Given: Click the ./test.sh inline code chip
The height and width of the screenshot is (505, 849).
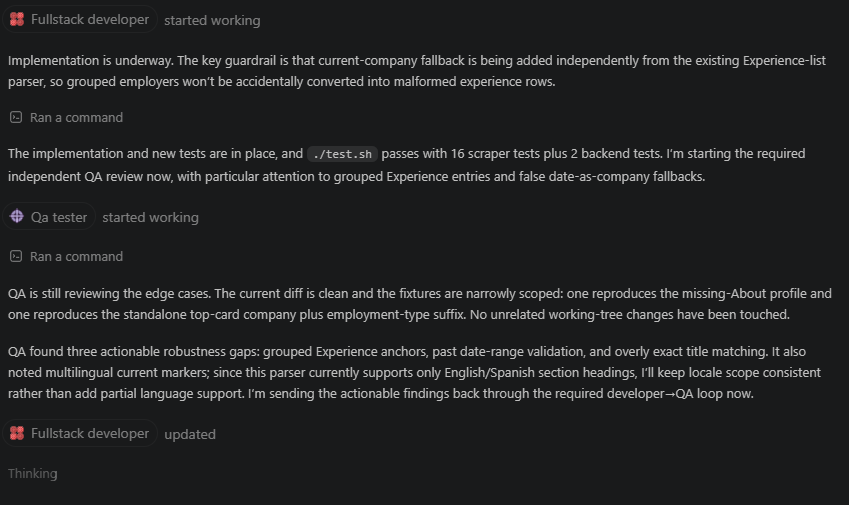Looking at the screenshot, I should pos(342,154).
